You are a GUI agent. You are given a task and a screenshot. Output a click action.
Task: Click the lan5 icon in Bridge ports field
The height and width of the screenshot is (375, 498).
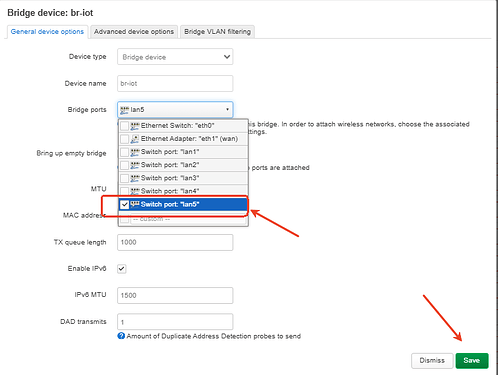click(x=124, y=110)
